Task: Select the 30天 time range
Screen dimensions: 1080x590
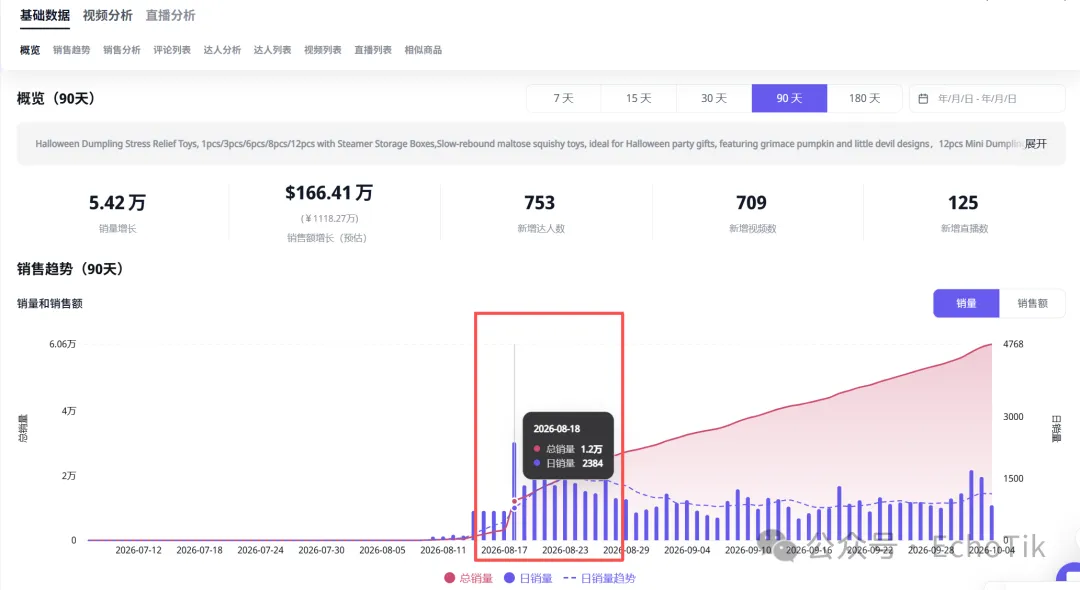Action: 714,98
